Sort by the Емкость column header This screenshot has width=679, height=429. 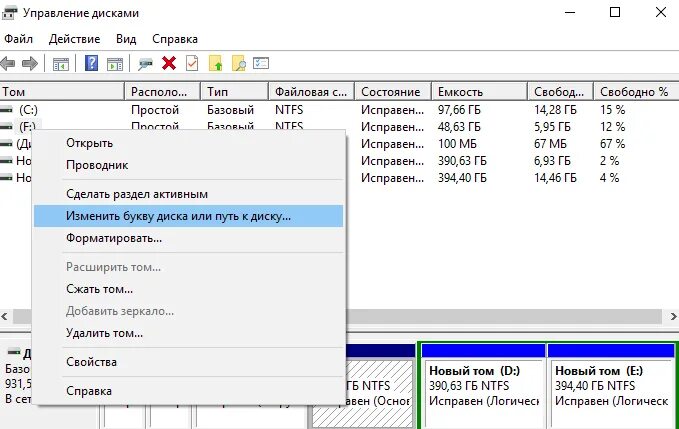(479, 92)
